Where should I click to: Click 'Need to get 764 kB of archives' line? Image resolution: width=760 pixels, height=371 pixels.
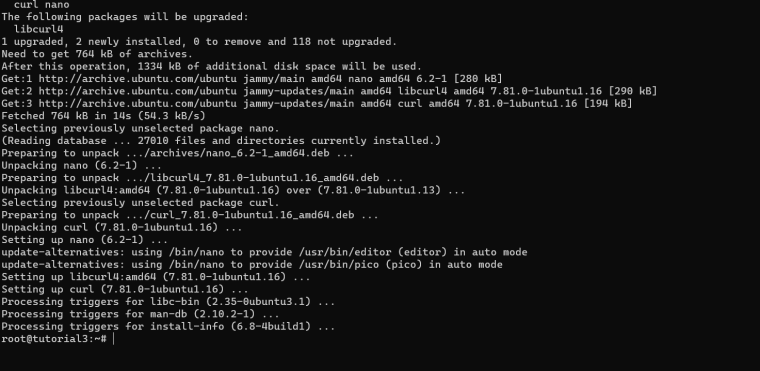click(x=97, y=54)
